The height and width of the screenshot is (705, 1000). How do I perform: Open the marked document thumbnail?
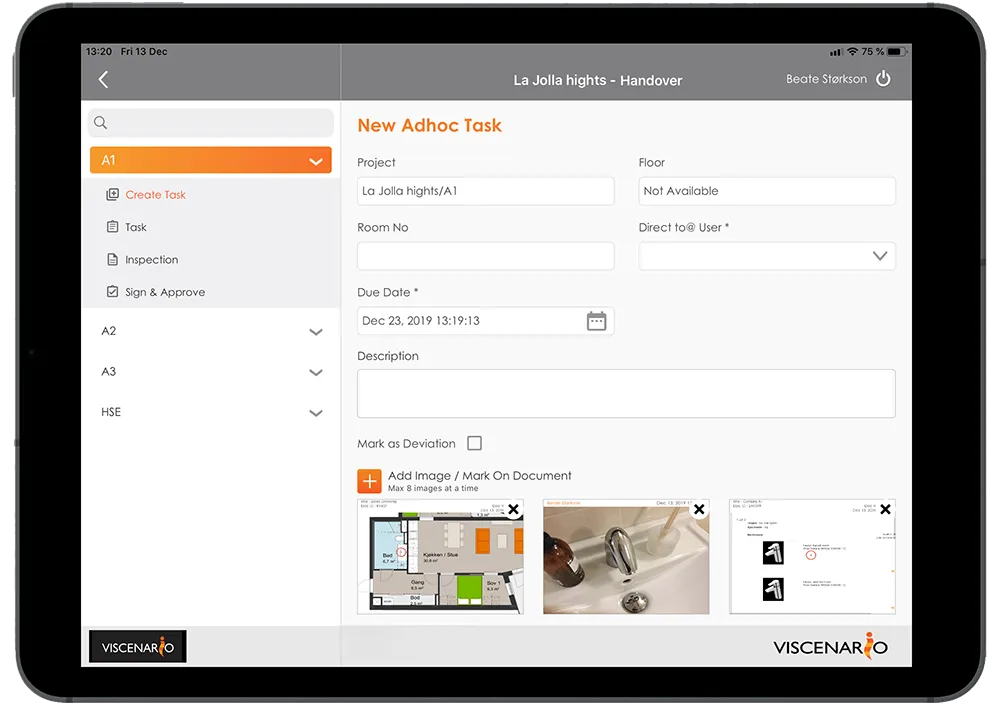(x=812, y=557)
